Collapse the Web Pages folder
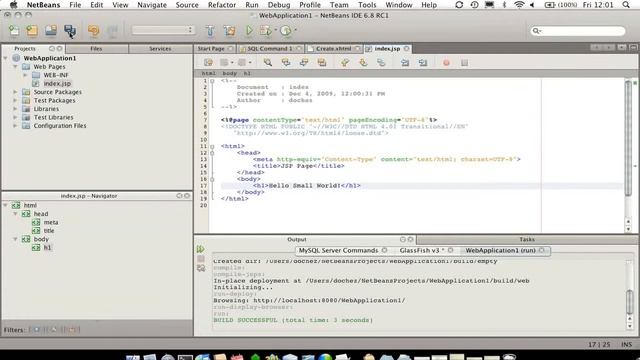Viewport: 640px width, 360px height. tap(15, 67)
